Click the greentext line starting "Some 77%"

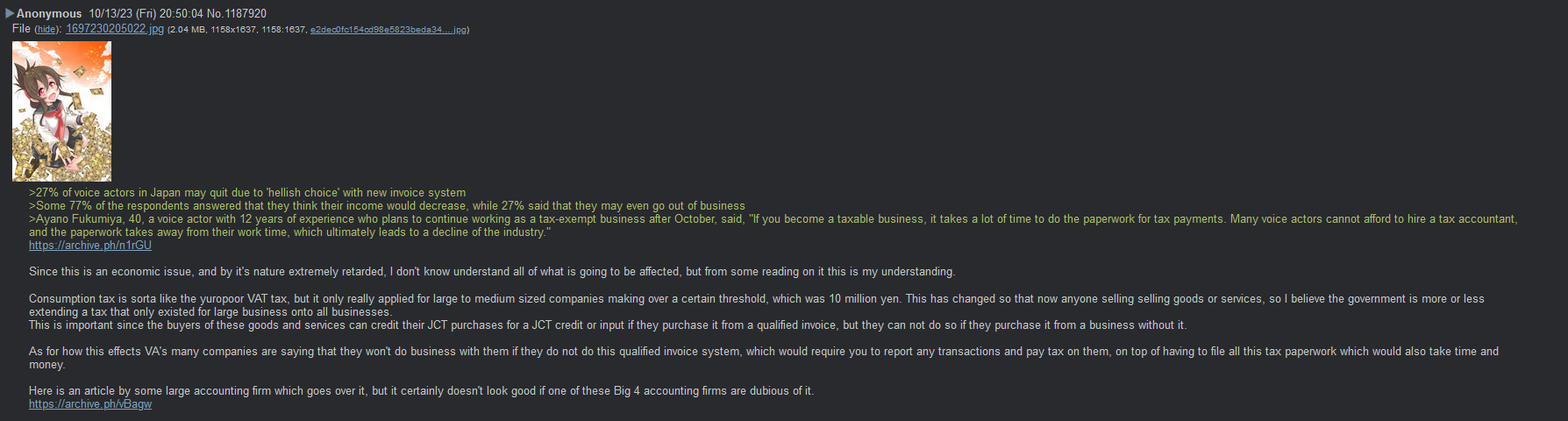tap(387, 206)
